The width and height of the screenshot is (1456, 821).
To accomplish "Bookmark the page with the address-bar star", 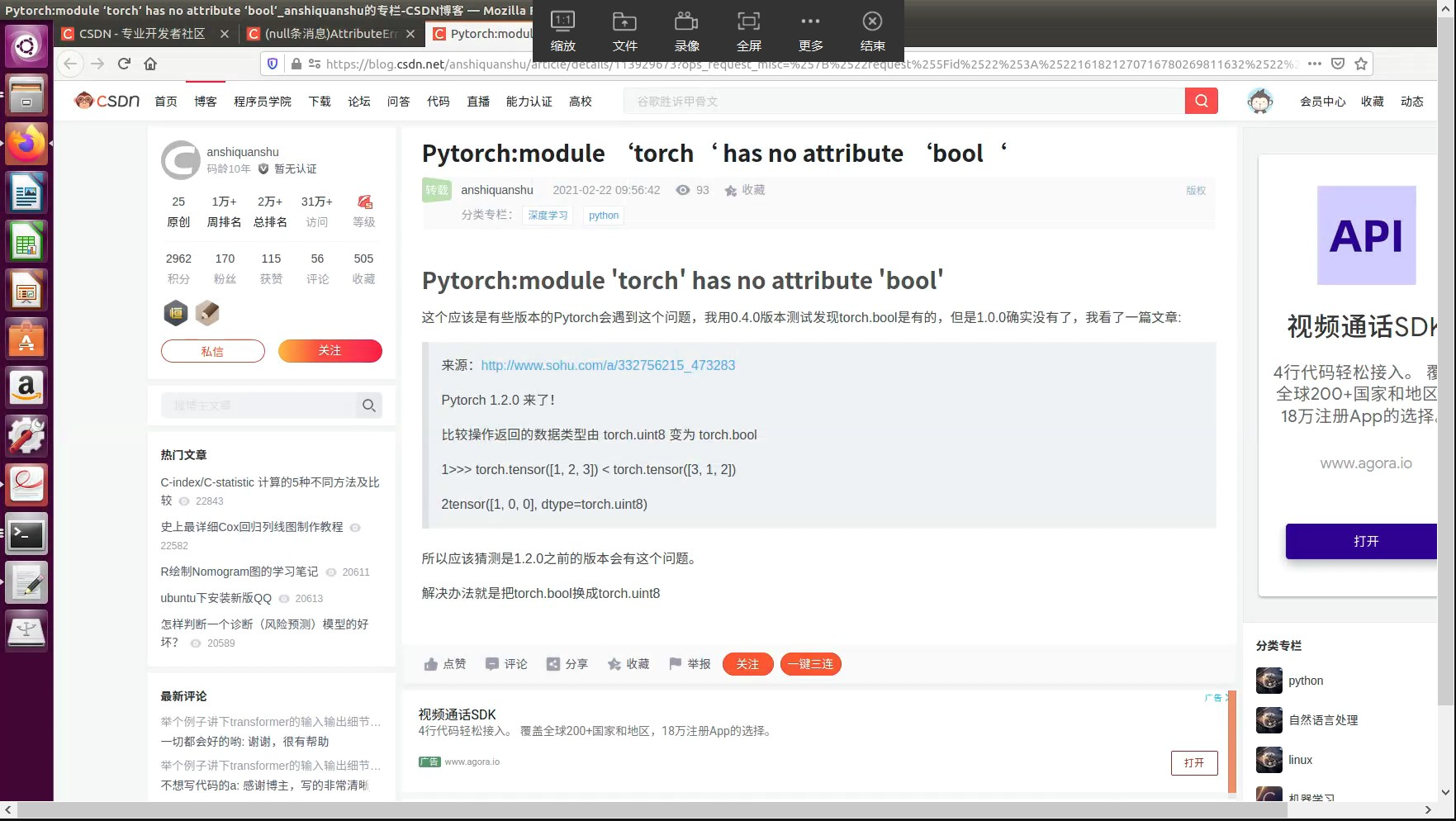I will point(1360,64).
